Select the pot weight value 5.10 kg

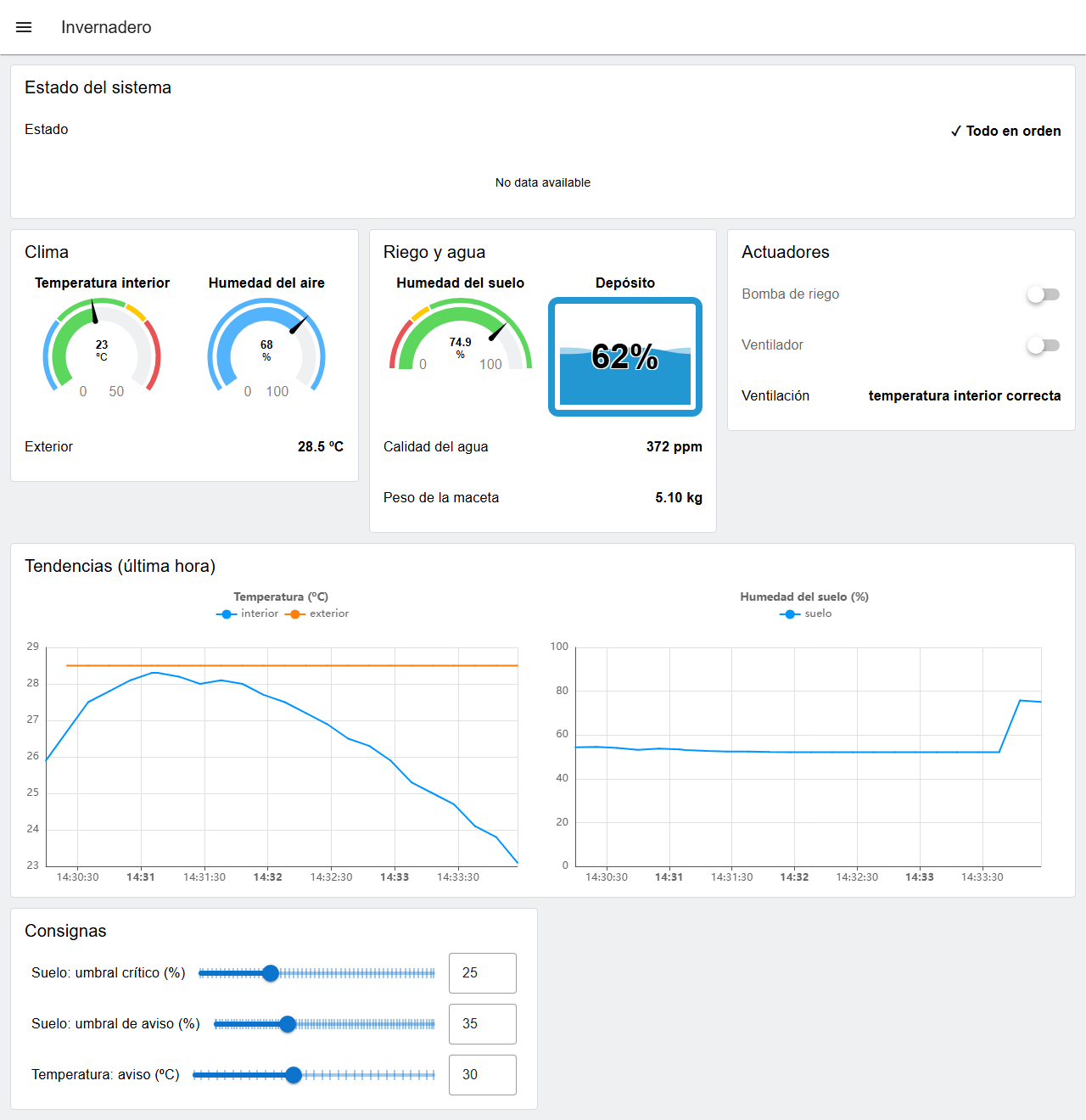[x=679, y=497]
